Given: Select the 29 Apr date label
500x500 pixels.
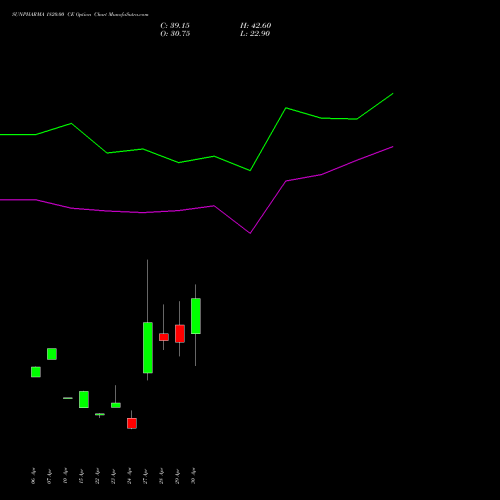Looking at the screenshot, I should (x=177, y=476).
